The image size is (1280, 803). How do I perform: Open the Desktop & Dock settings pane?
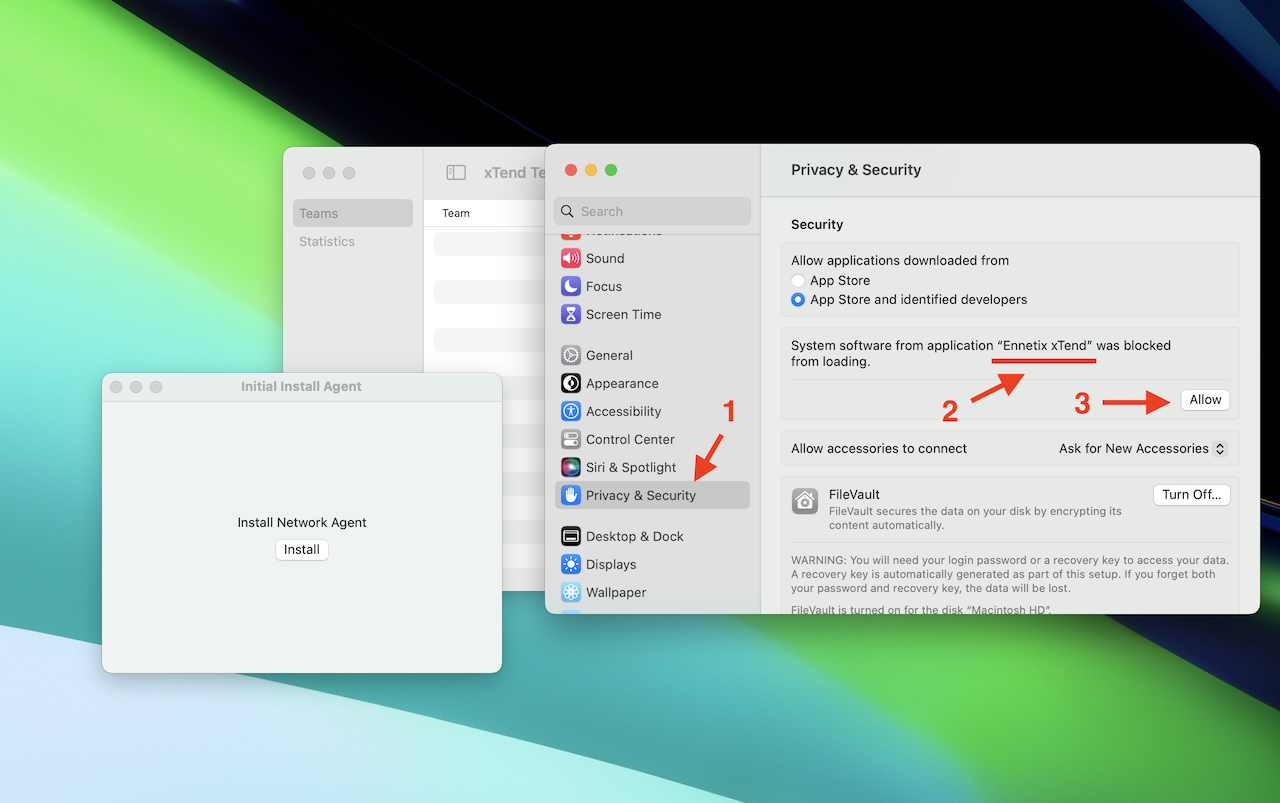pos(652,536)
